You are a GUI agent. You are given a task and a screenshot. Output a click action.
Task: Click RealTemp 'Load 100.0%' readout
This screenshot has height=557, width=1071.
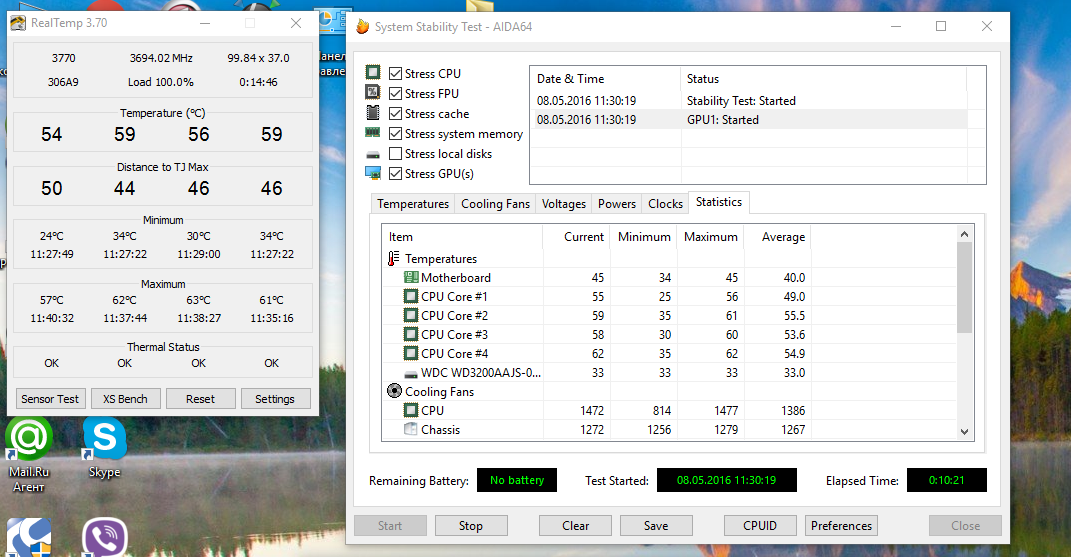(x=161, y=82)
